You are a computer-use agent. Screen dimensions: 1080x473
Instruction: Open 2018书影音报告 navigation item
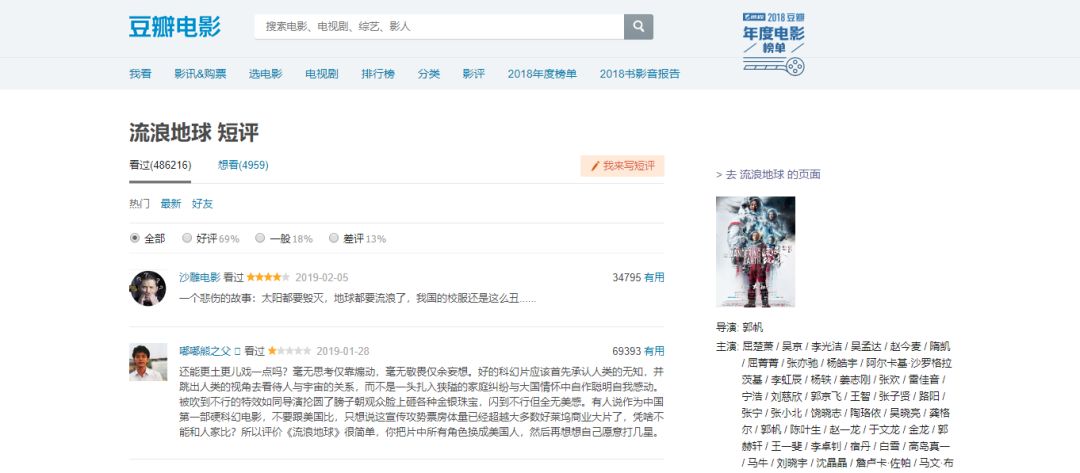[639, 74]
